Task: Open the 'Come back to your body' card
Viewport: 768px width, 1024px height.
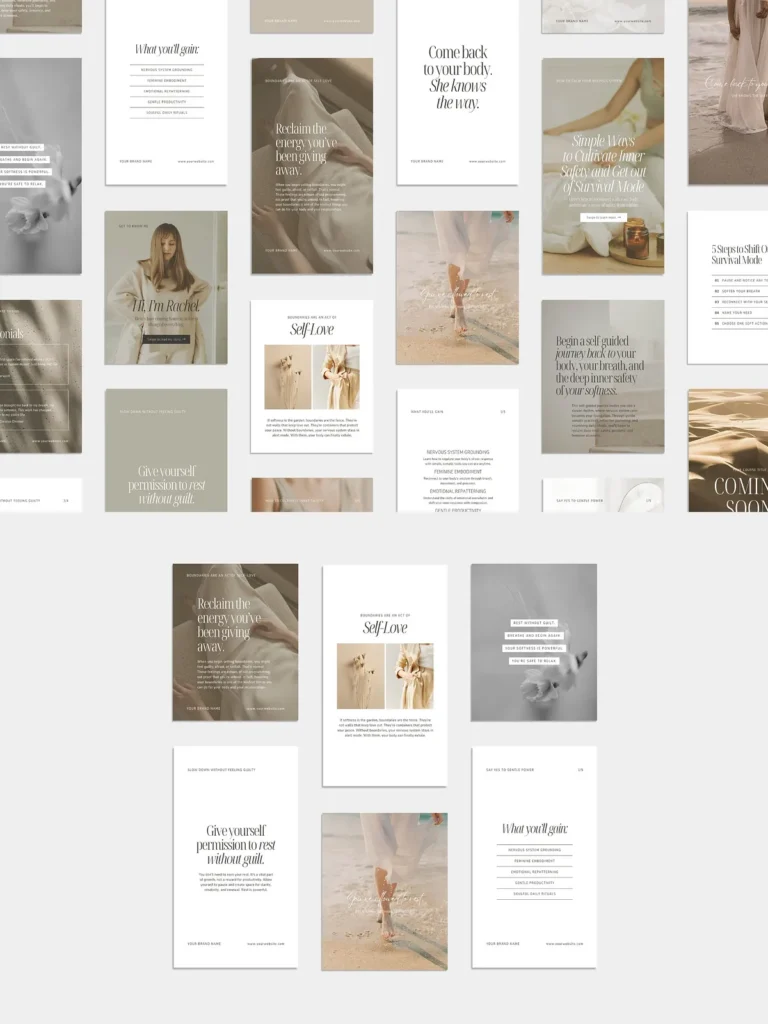Action: [x=457, y=92]
